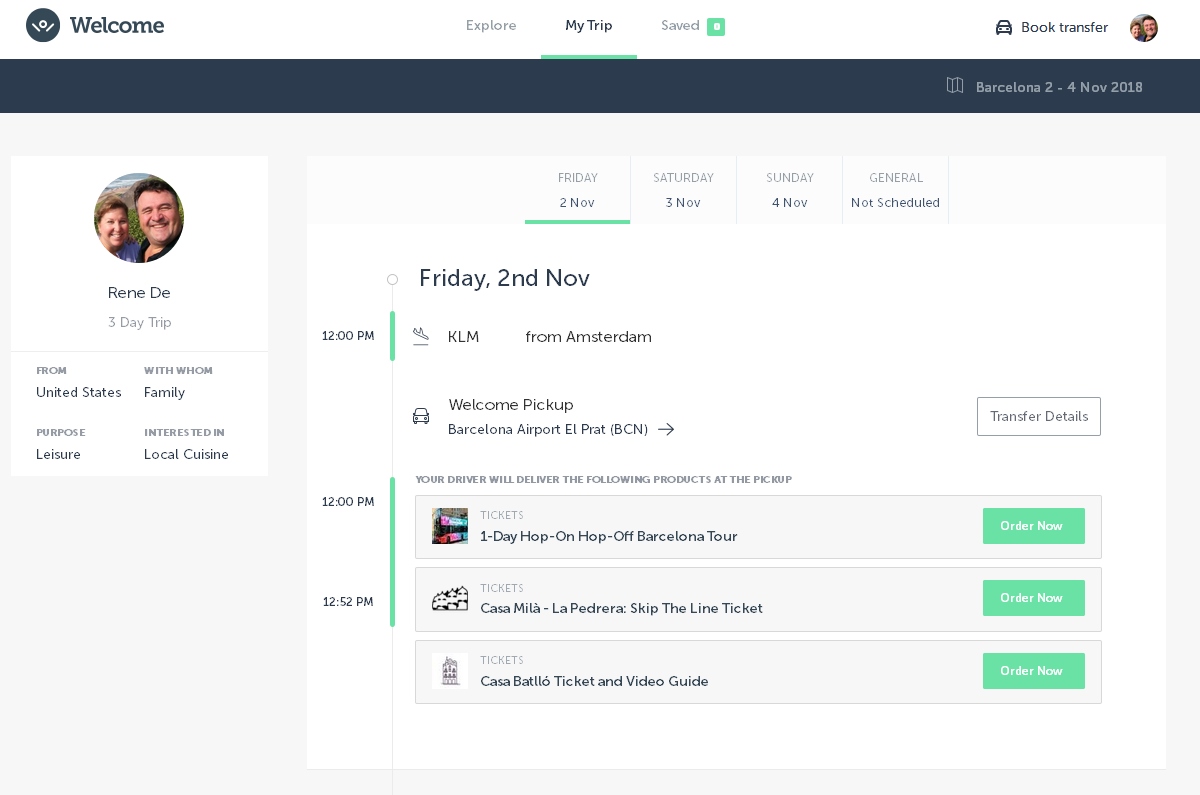This screenshot has height=795, width=1200.
Task: Click the taxi icon beside Welcome Pickup
Action: click(x=421, y=416)
